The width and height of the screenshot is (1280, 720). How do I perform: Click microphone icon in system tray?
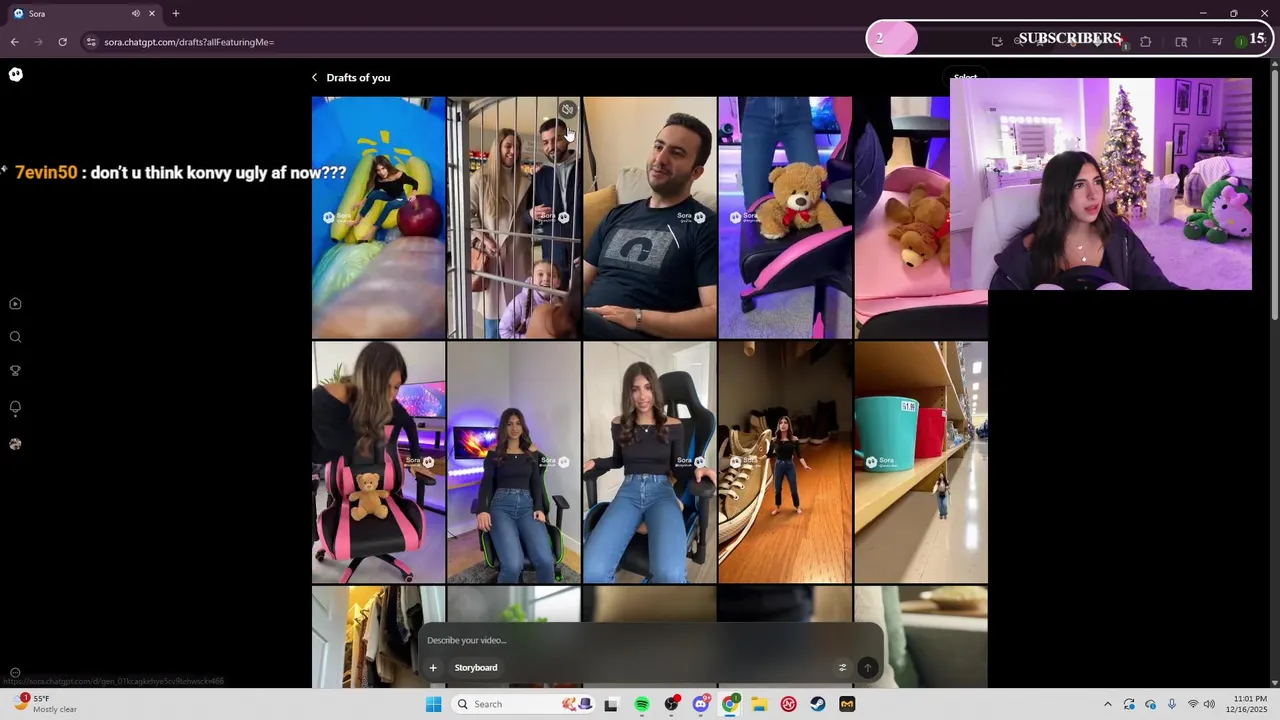pos(1171,704)
